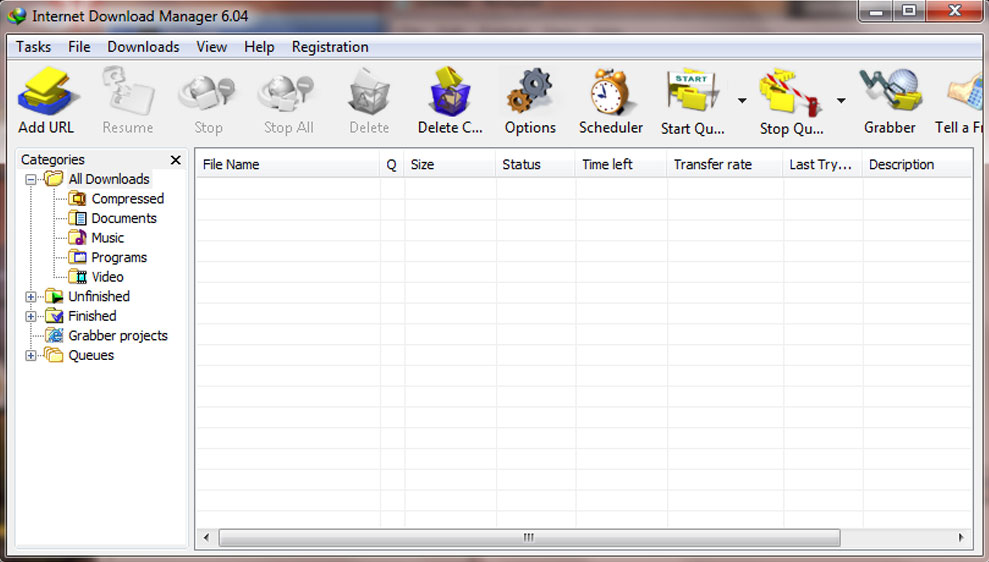Click the Stop Queue toolbar icon
Image resolution: width=989 pixels, height=562 pixels.
(x=791, y=93)
